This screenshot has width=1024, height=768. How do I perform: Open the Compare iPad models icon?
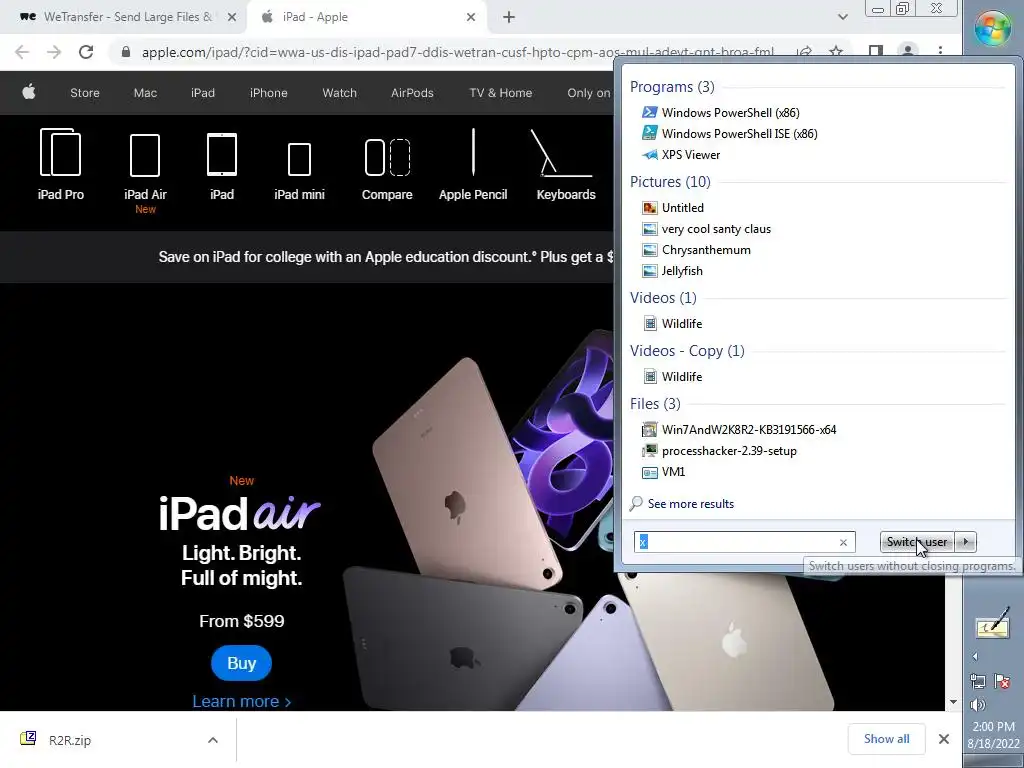pyautogui.click(x=387, y=168)
